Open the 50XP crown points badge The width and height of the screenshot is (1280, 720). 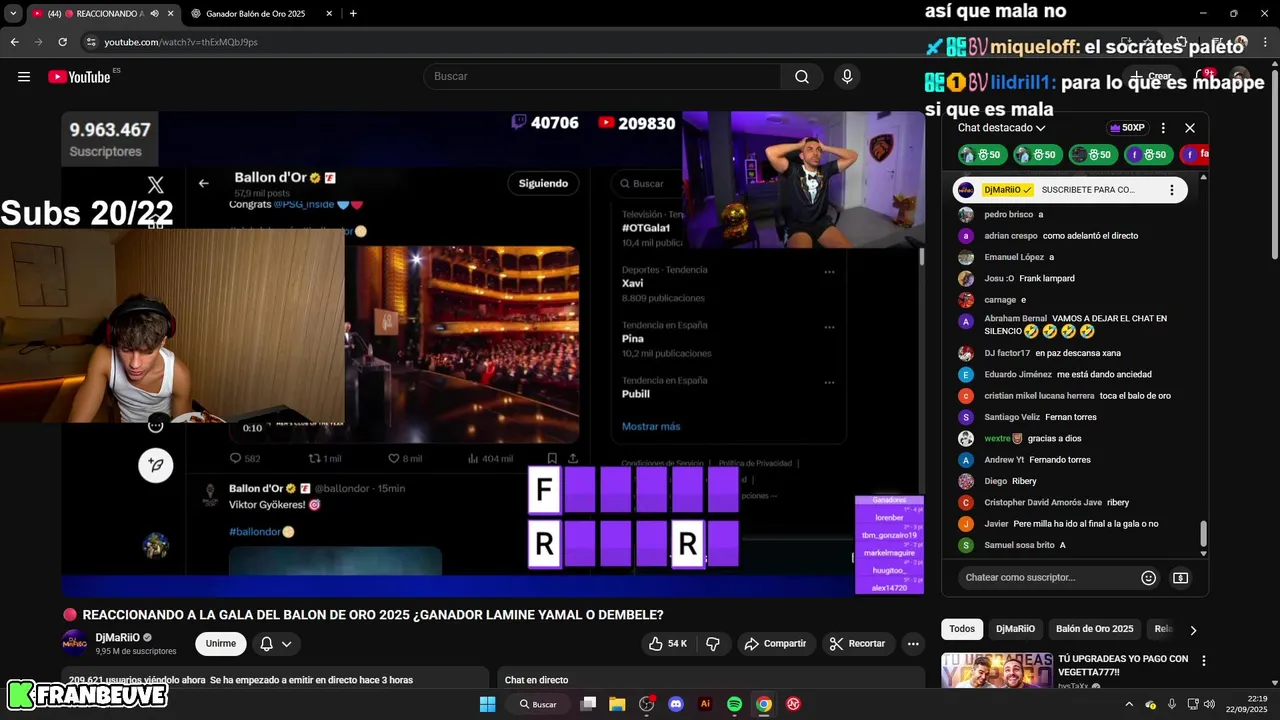1126,128
